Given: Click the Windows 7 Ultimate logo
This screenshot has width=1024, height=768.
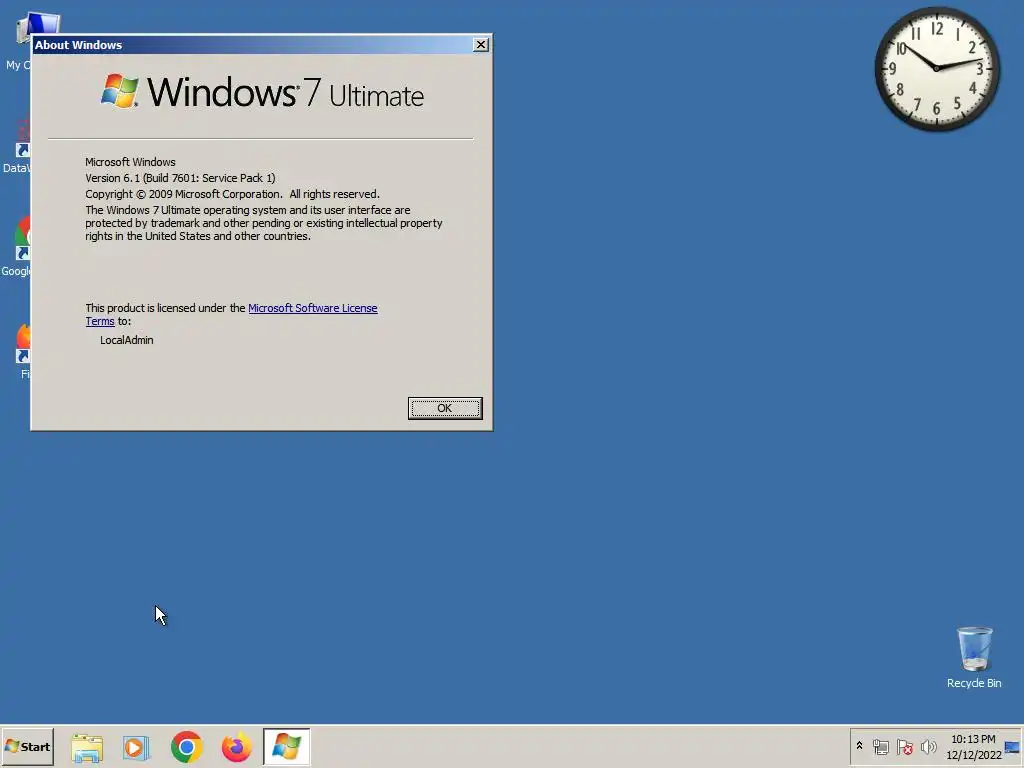Looking at the screenshot, I should 262,92.
